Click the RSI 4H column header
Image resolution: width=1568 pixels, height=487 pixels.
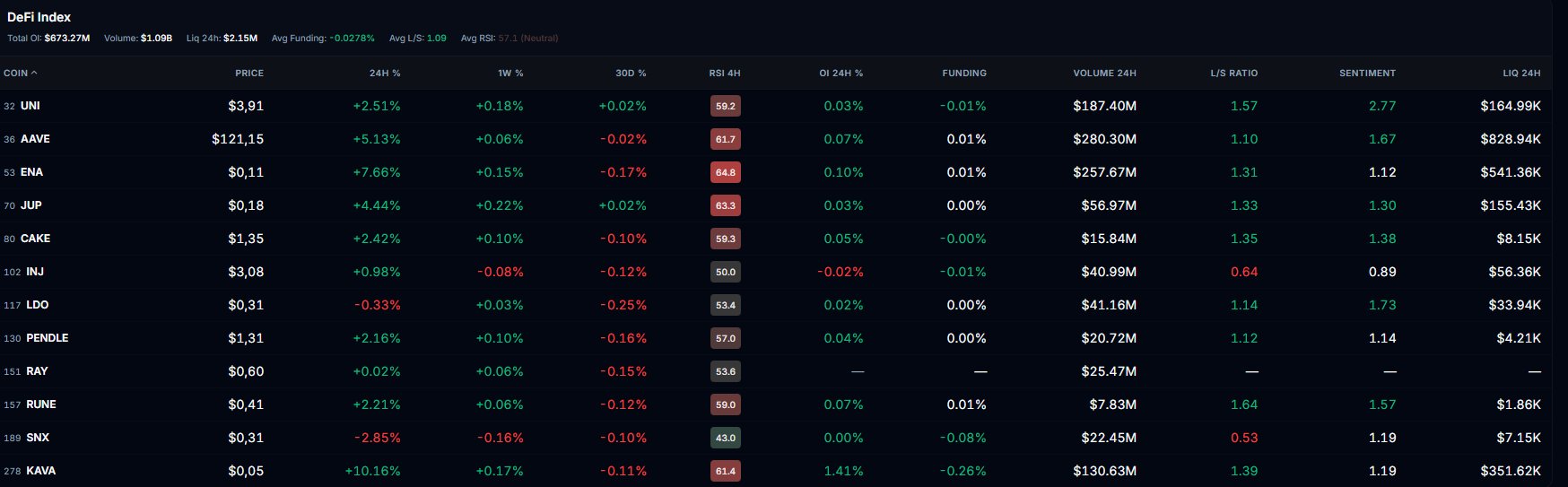724,73
